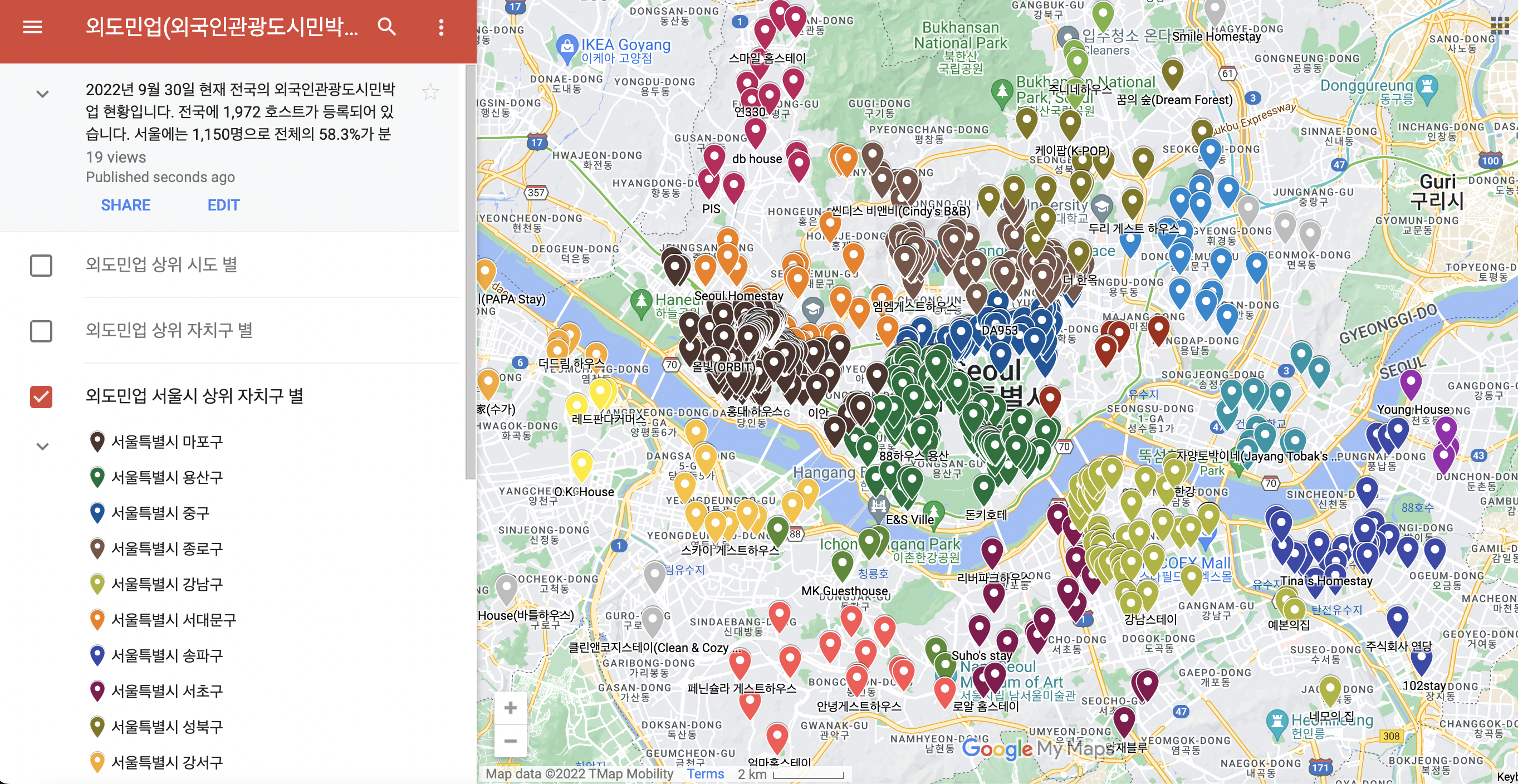Enable 외도민업 상위 자치구 별 layer checkbox
Viewport: 1518px width, 784px height.
point(41,331)
